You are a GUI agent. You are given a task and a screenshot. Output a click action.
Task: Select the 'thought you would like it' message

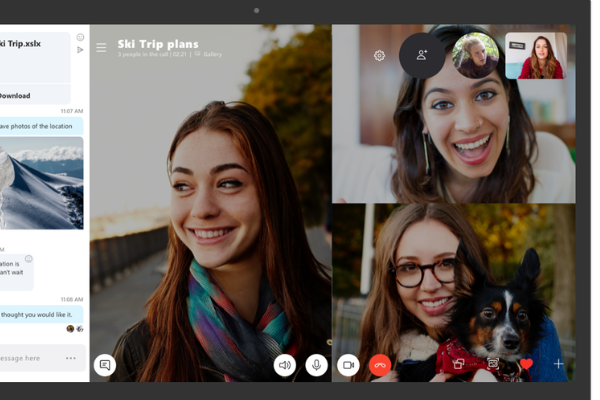(41, 314)
